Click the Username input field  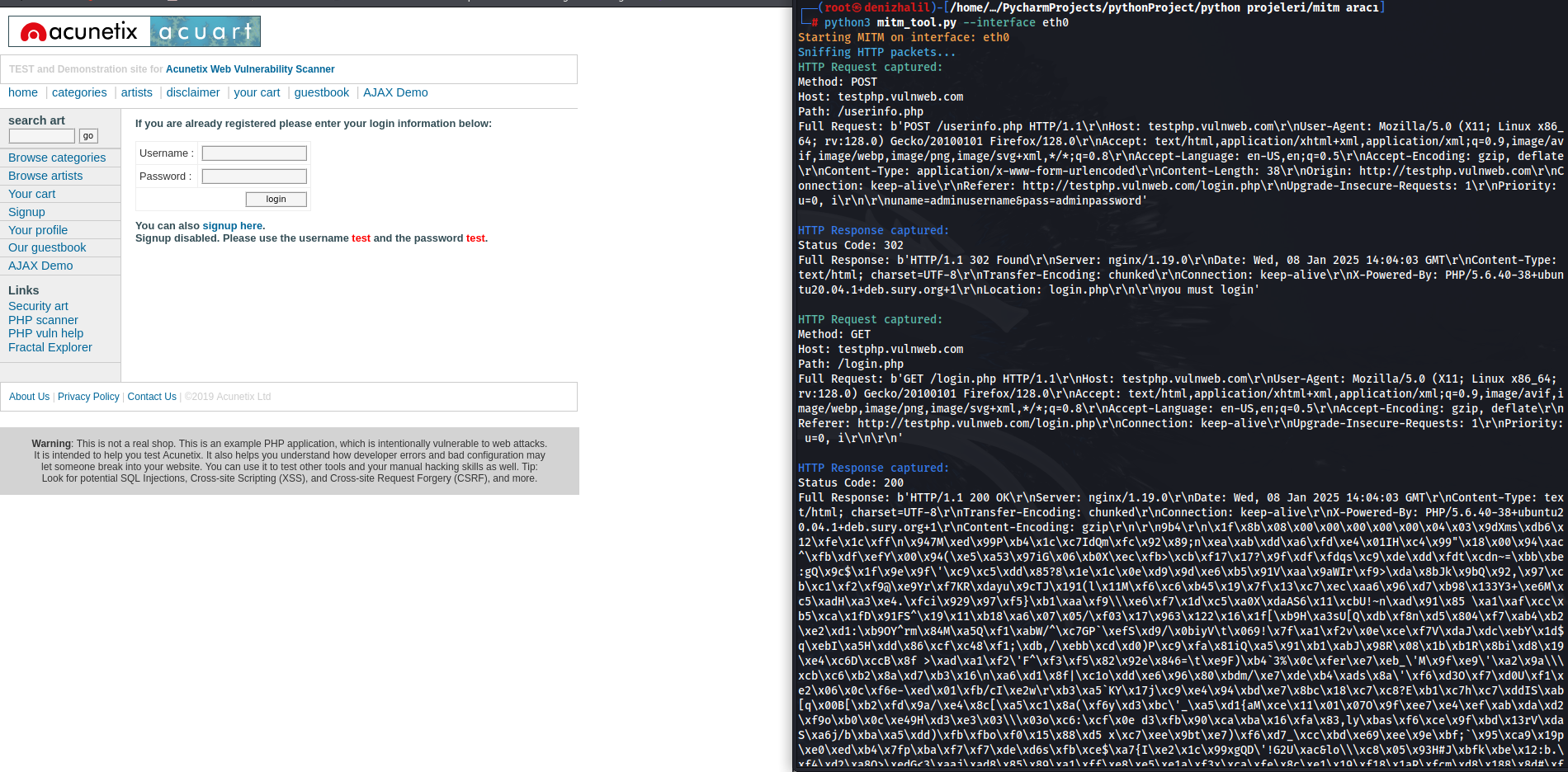(253, 153)
